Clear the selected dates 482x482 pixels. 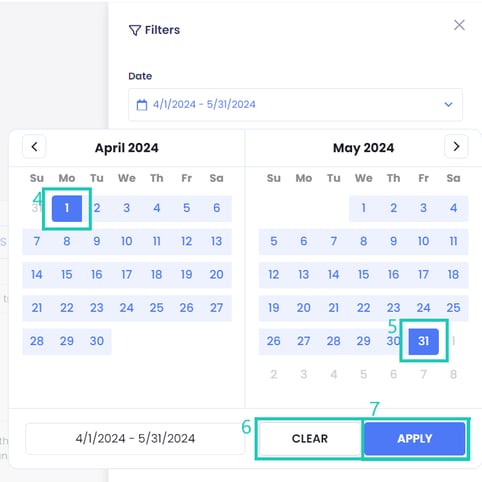(310, 439)
